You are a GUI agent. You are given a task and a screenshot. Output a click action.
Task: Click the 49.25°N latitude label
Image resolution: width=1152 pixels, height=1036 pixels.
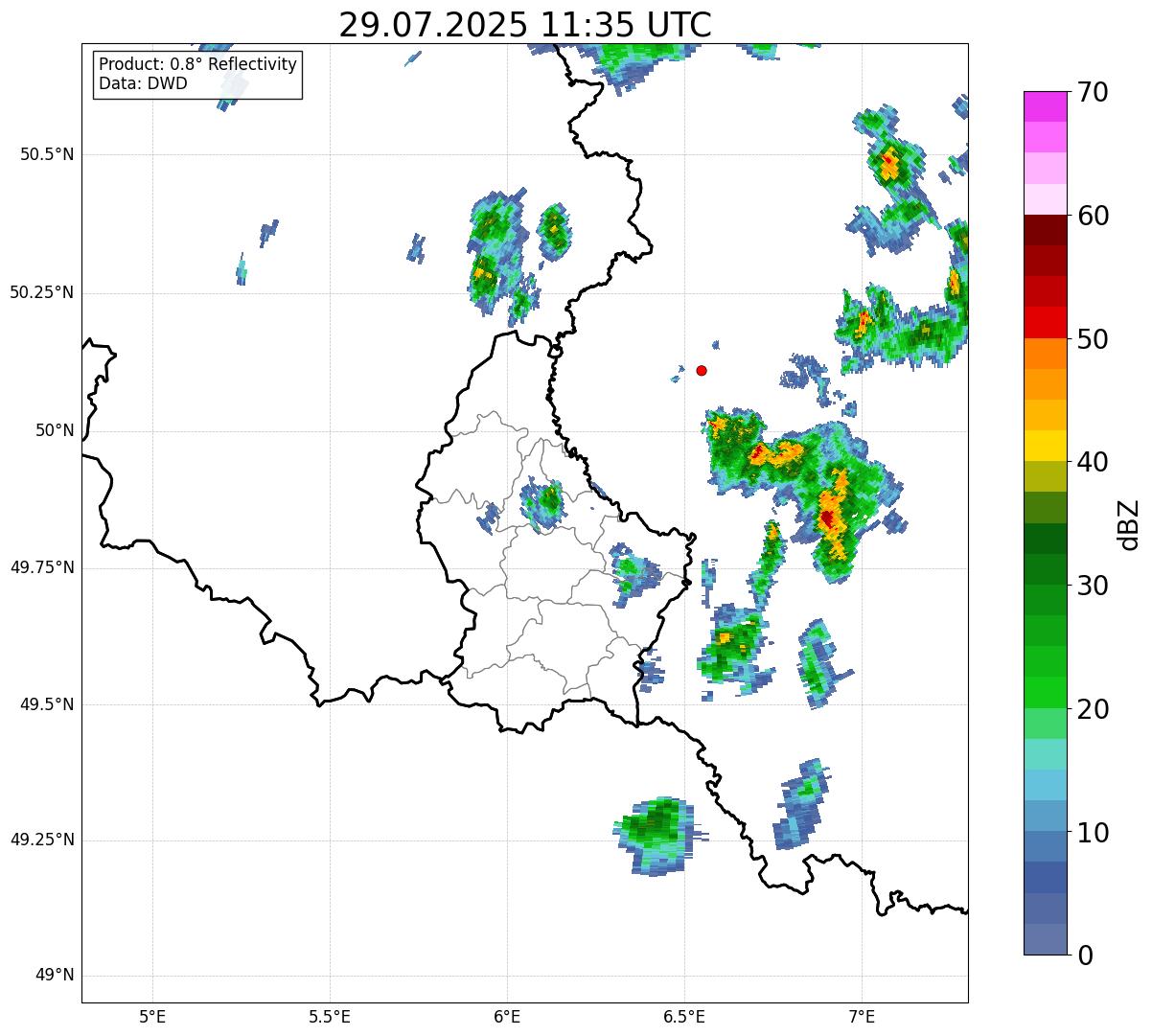(x=42, y=840)
